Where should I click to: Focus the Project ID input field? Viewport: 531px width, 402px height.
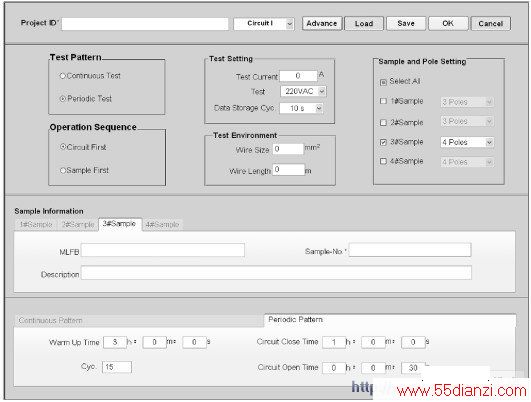pos(145,24)
